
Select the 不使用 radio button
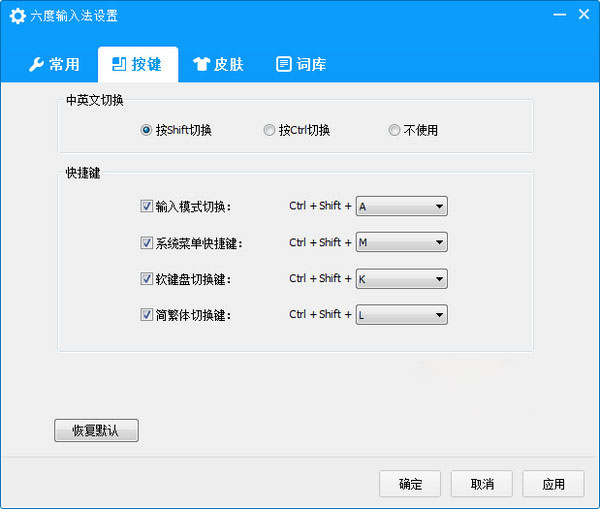coord(394,130)
